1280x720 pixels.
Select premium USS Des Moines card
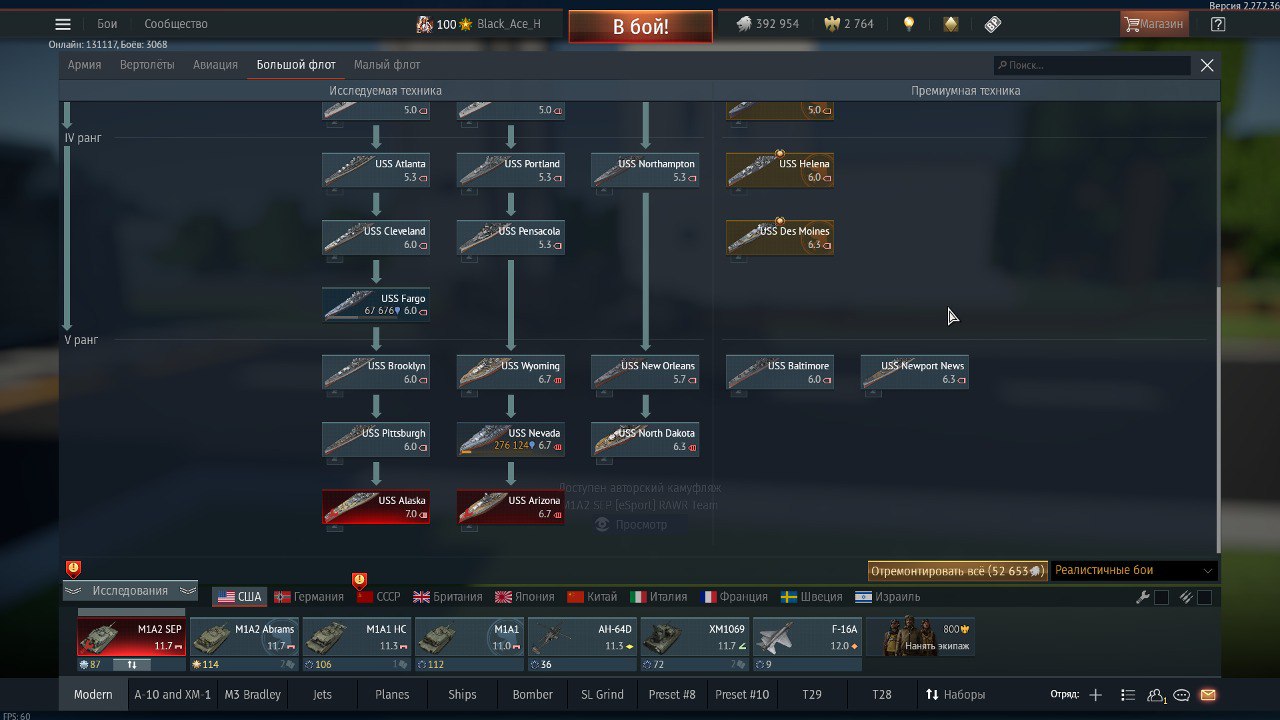click(x=780, y=237)
